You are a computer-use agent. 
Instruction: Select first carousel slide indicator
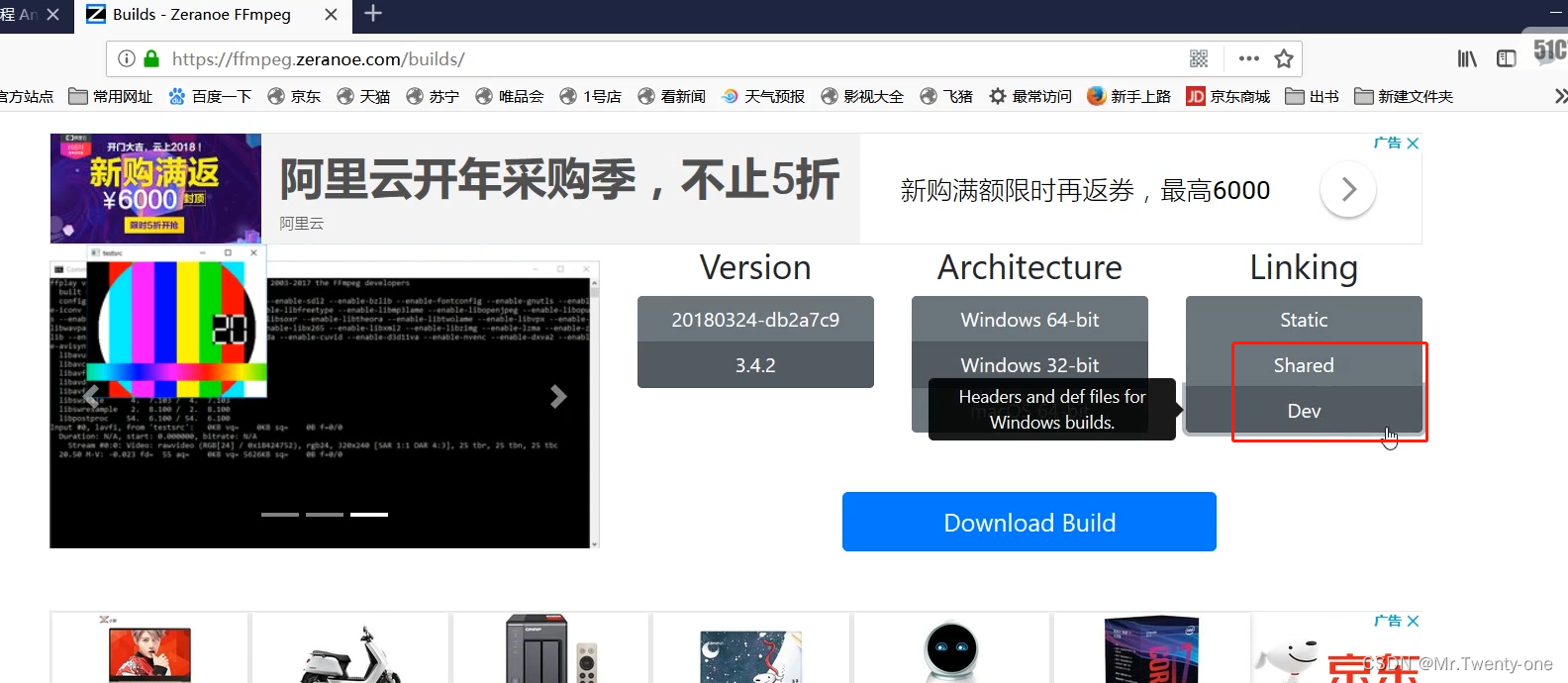coord(280,515)
